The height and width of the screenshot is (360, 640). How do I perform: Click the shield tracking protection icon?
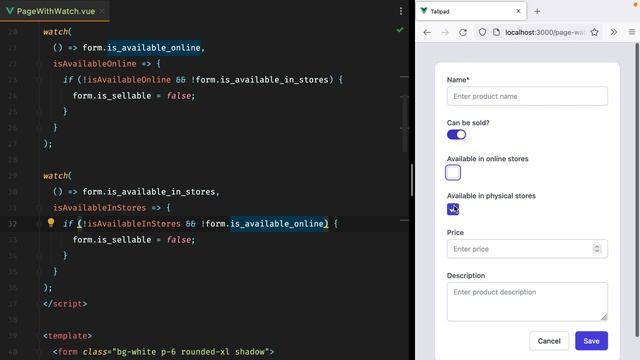[482, 32]
